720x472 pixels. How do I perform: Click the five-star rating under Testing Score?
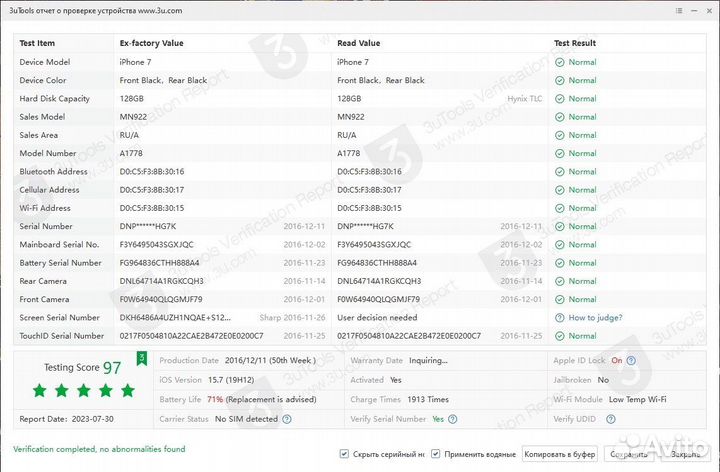click(x=84, y=391)
